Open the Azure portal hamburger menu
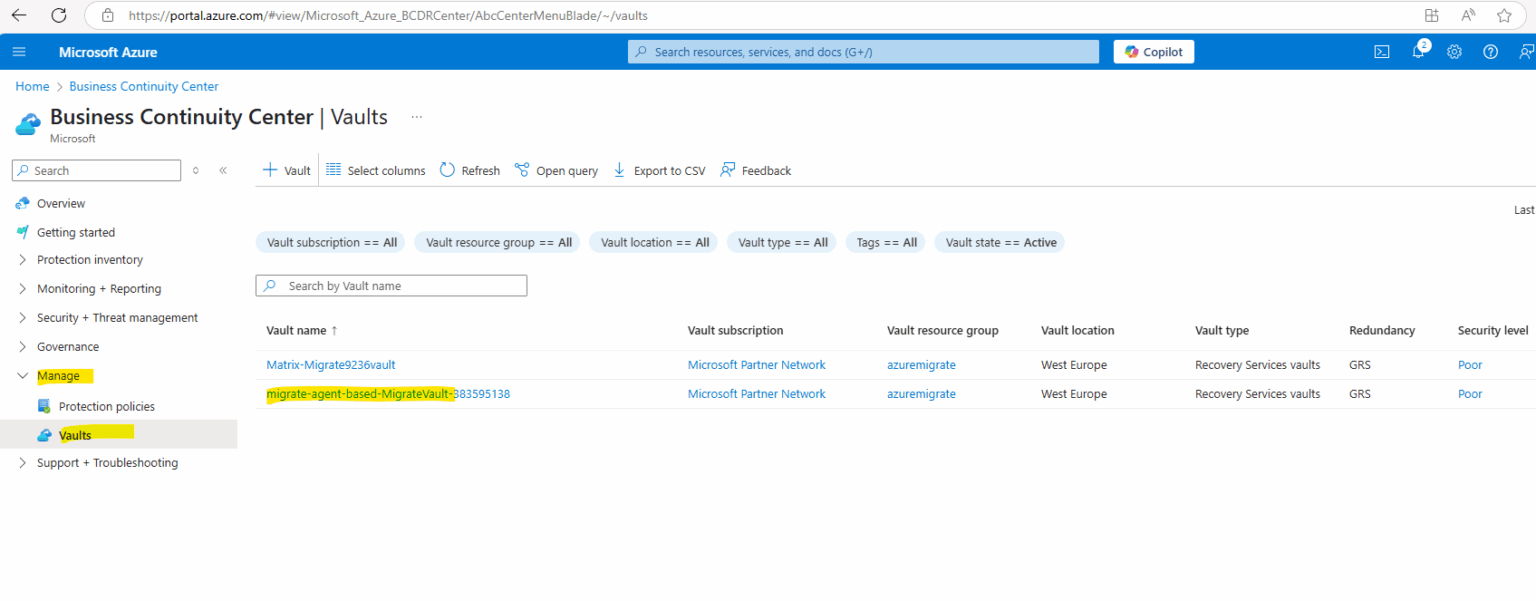Screen dimensions: 1536x601 pyautogui.click(x=19, y=51)
